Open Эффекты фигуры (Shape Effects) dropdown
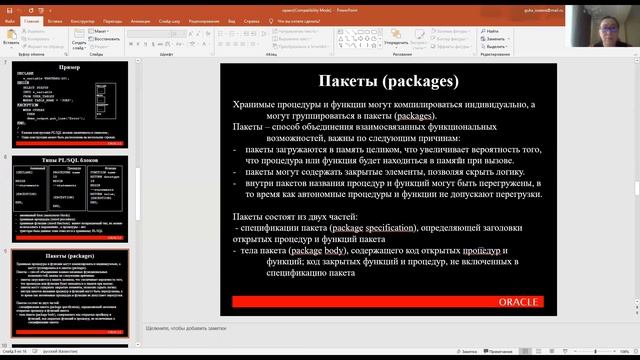 point(451,47)
